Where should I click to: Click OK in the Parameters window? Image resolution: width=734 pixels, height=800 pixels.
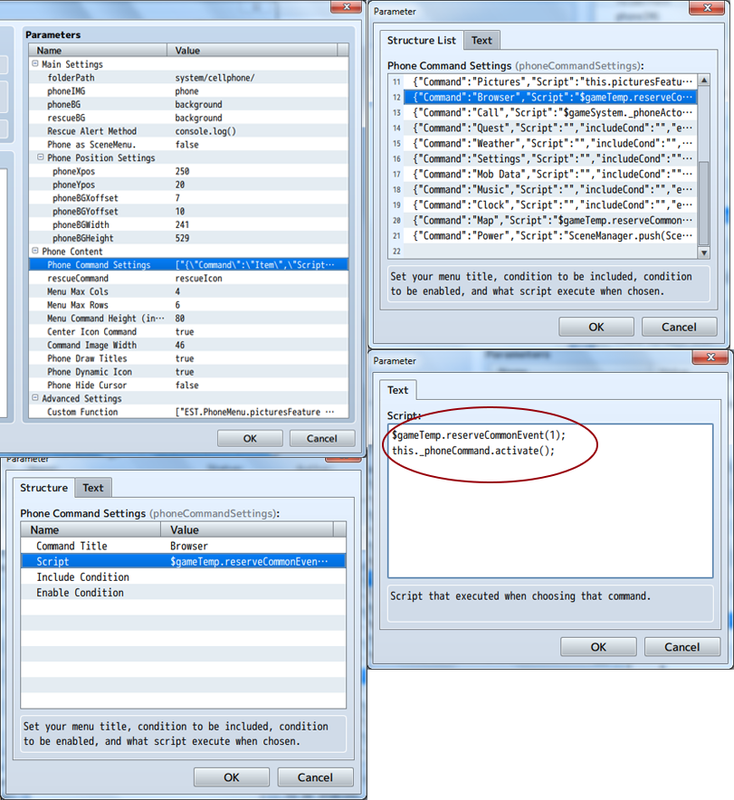250,438
